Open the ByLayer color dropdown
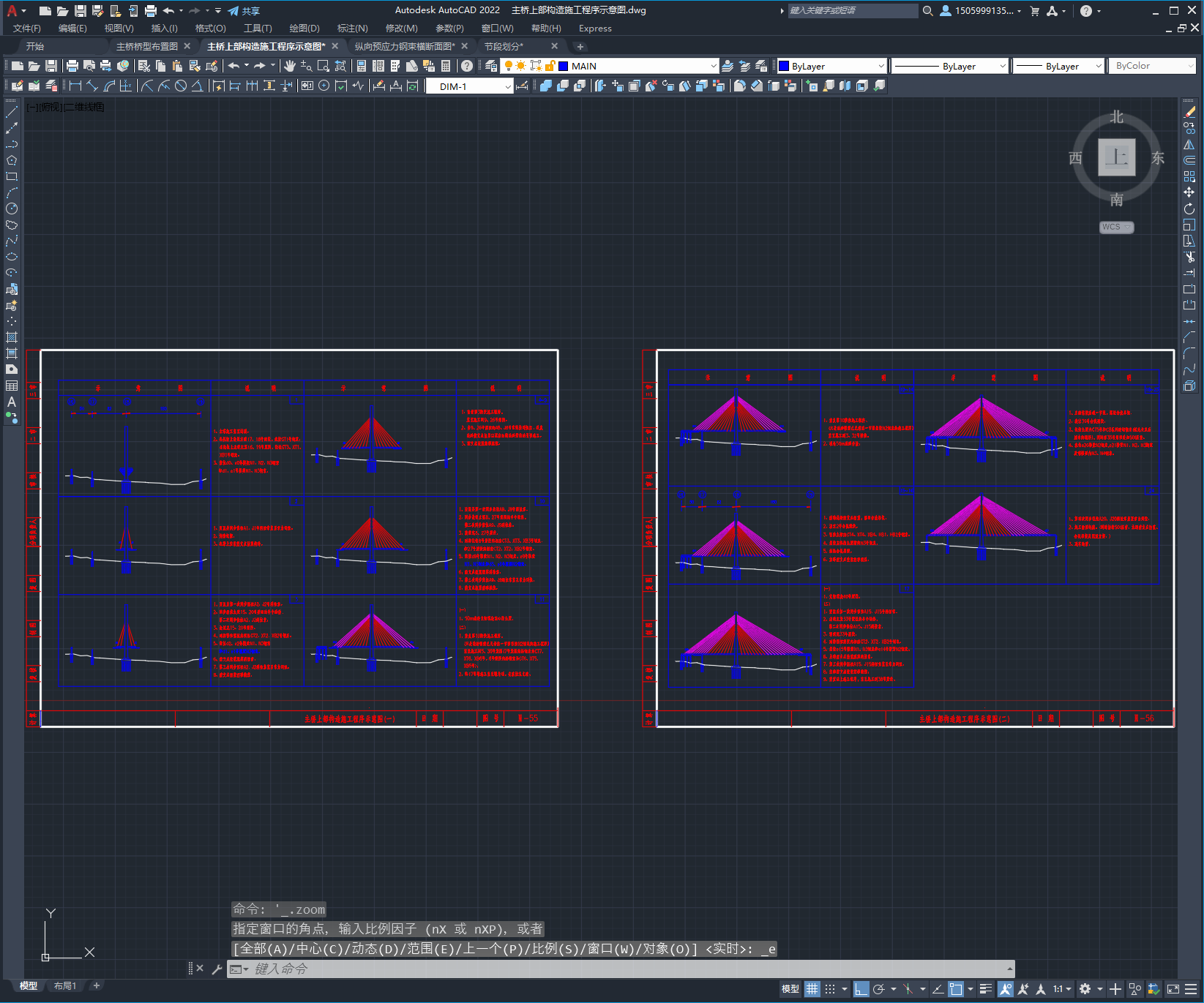Viewport: 1204px width, 1003px height. click(880, 66)
